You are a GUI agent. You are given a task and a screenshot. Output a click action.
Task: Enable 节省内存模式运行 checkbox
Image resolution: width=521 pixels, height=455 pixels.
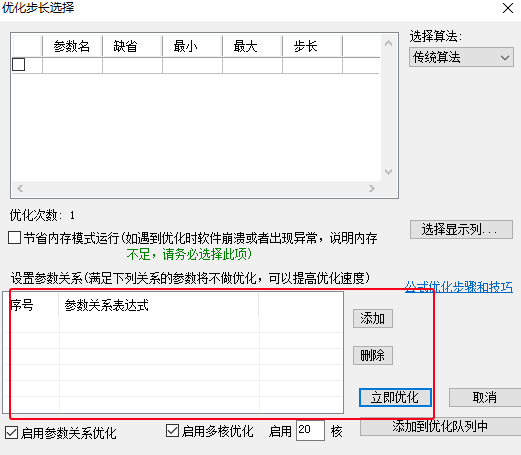coord(14,238)
